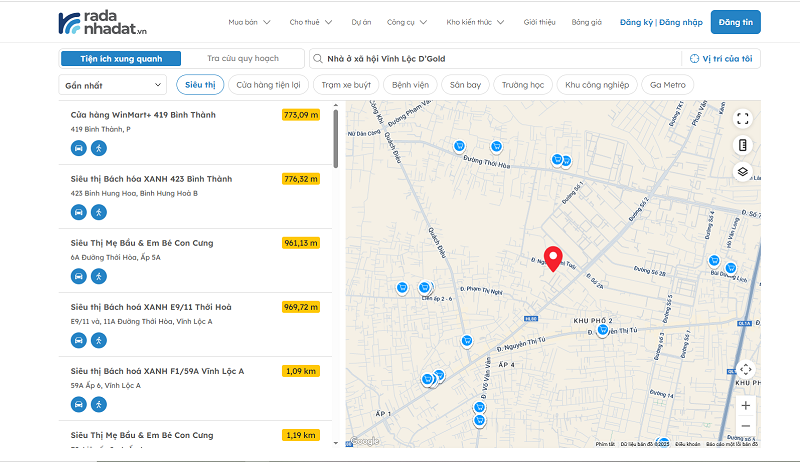Select the Bệnh viện filter chip

click(x=410, y=85)
